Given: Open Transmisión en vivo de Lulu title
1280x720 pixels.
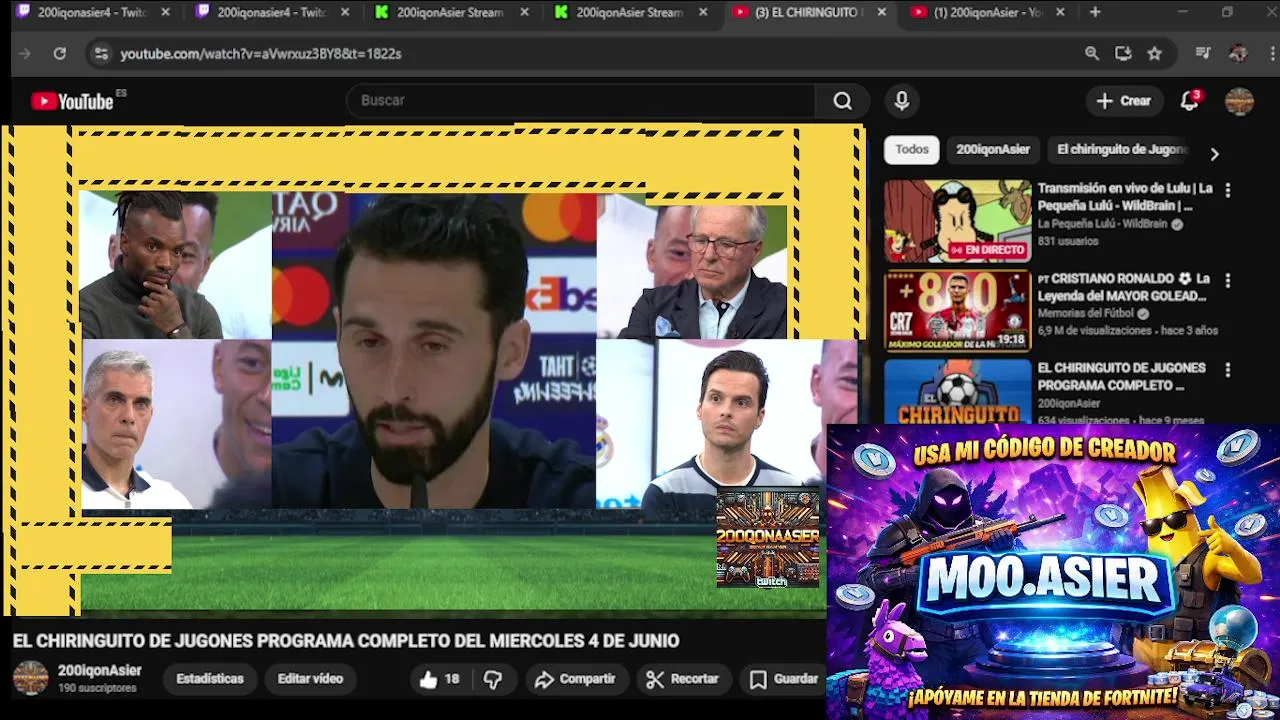Looking at the screenshot, I should coord(1125,196).
